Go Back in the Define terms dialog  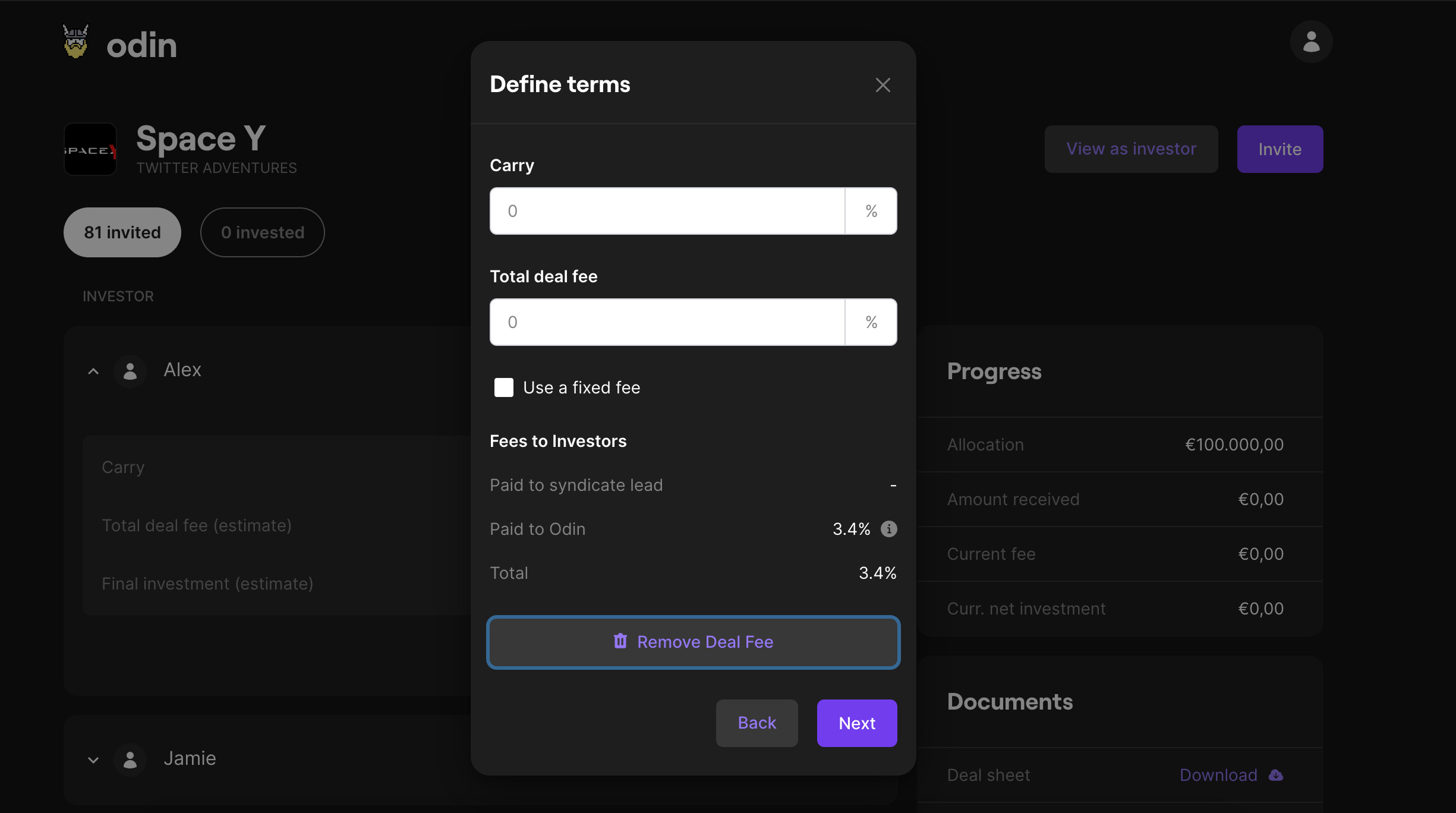[757, 723]
